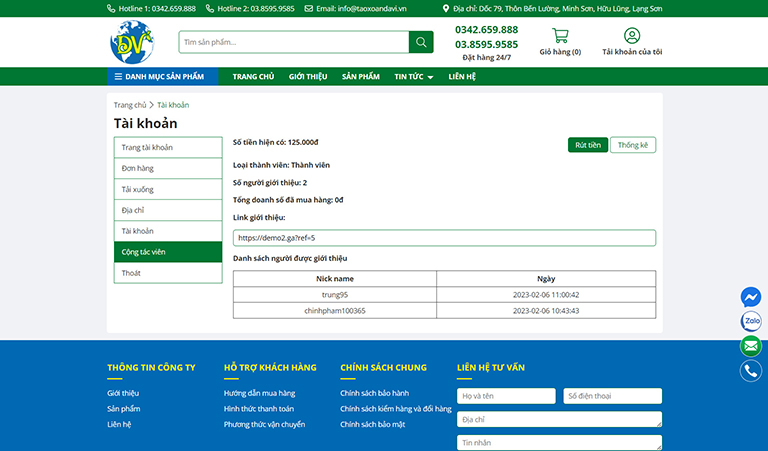
Task: Click phone icon beside Hotline 2
Action: [210, 8]
